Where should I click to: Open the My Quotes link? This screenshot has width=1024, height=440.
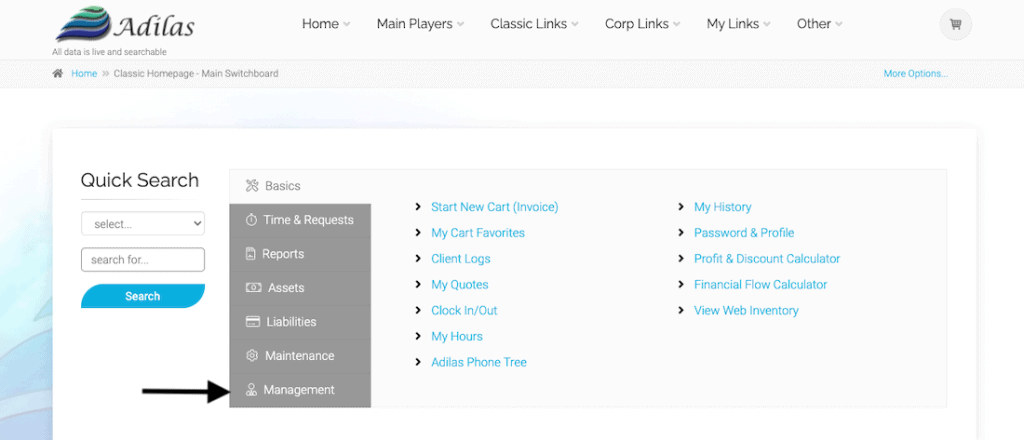pos(460,285)
